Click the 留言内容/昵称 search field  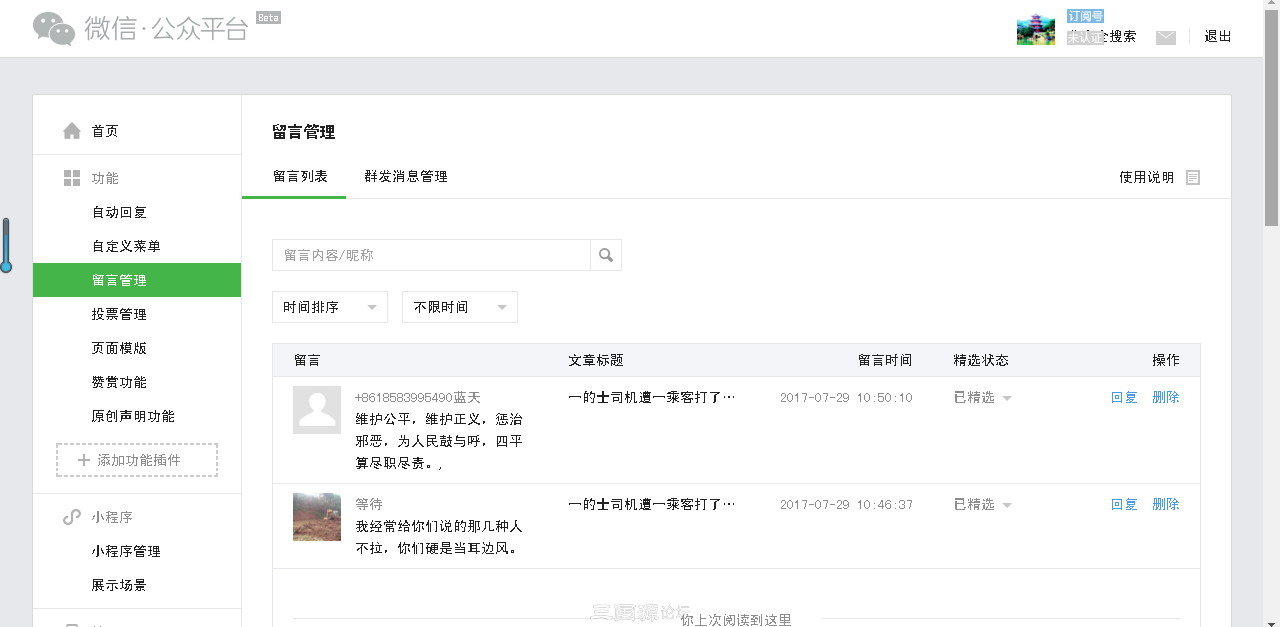[430, 255]
